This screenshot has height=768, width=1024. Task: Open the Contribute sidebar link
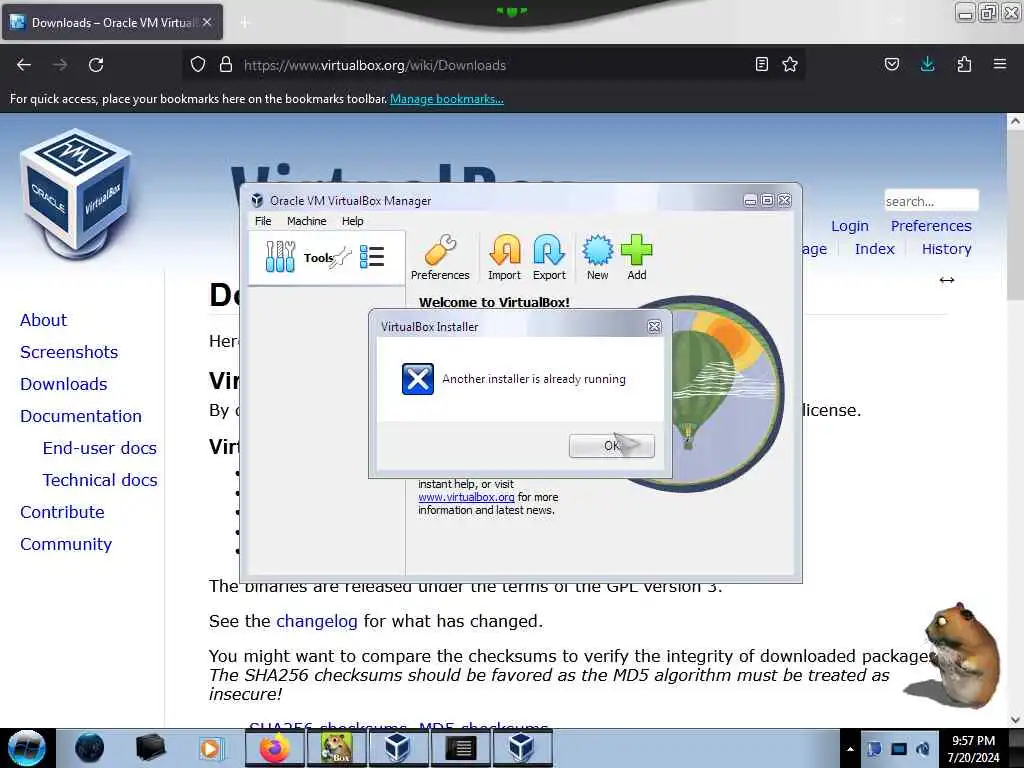(62, 512)
